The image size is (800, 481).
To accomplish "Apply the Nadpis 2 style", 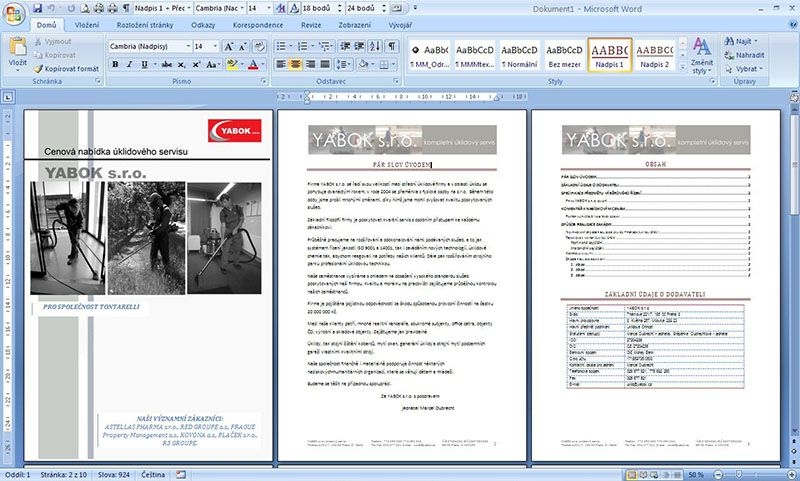I will [654, 55].
